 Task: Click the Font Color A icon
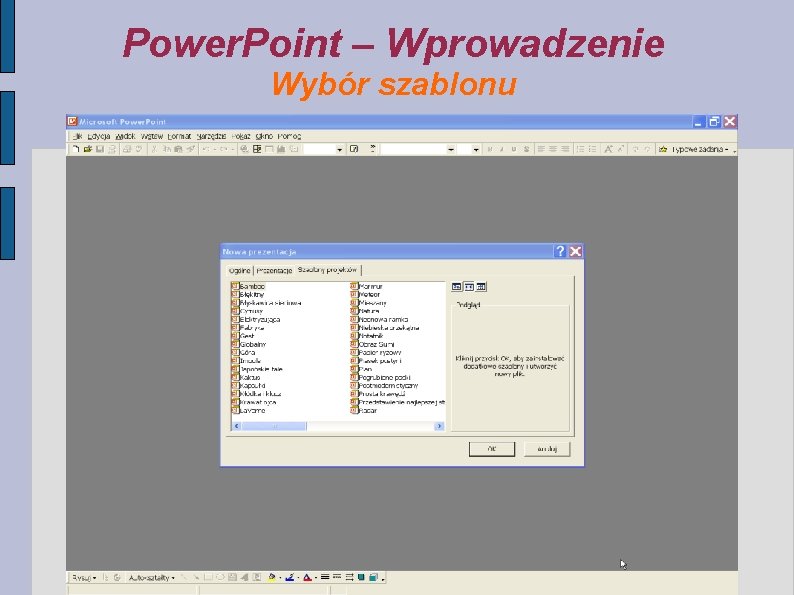tap(307, 577)
